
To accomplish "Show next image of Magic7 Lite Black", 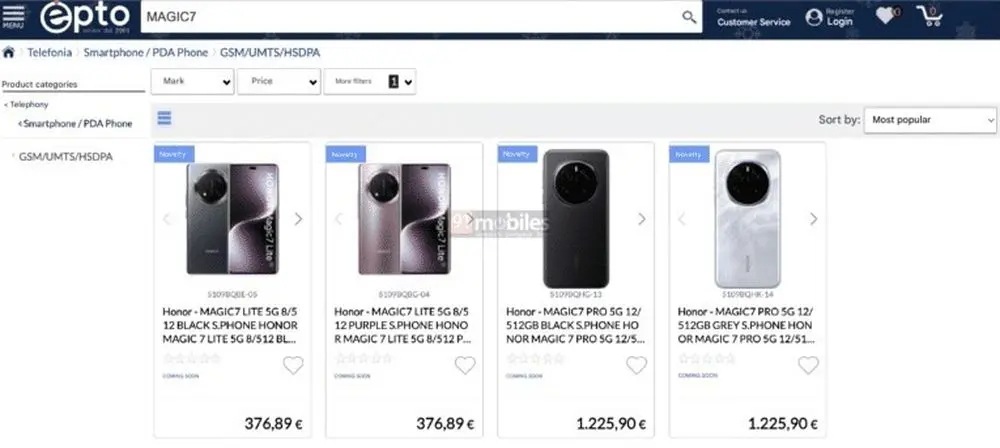I will pos(298,219).
